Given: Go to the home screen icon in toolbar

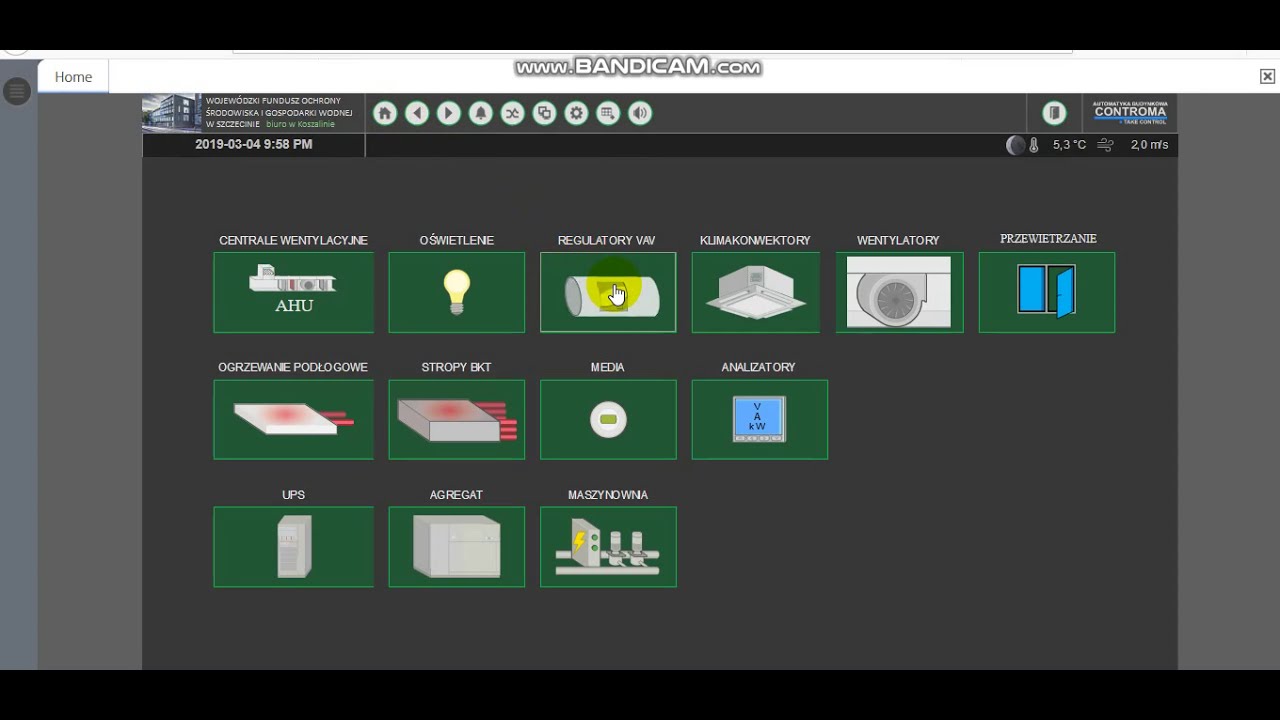Looking at the screenshot, I should coord(385,113).
